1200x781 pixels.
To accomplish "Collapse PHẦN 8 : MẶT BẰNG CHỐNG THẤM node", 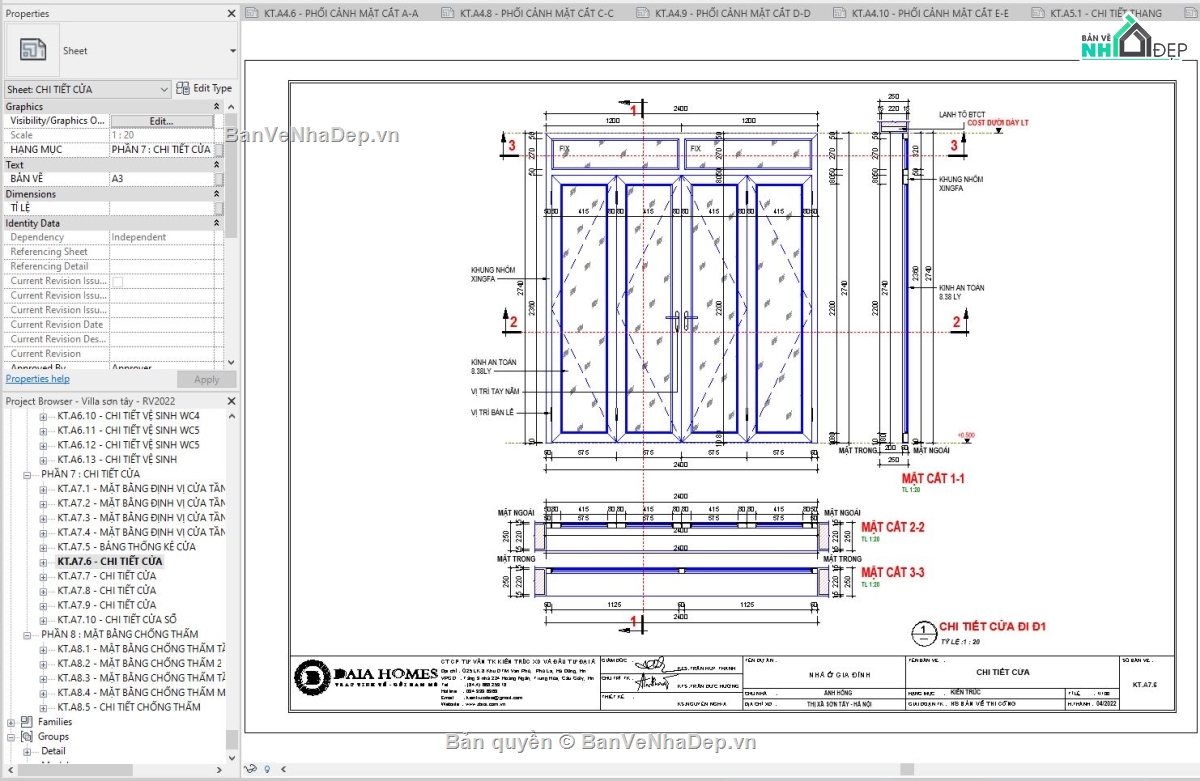I will click(28, 634).
